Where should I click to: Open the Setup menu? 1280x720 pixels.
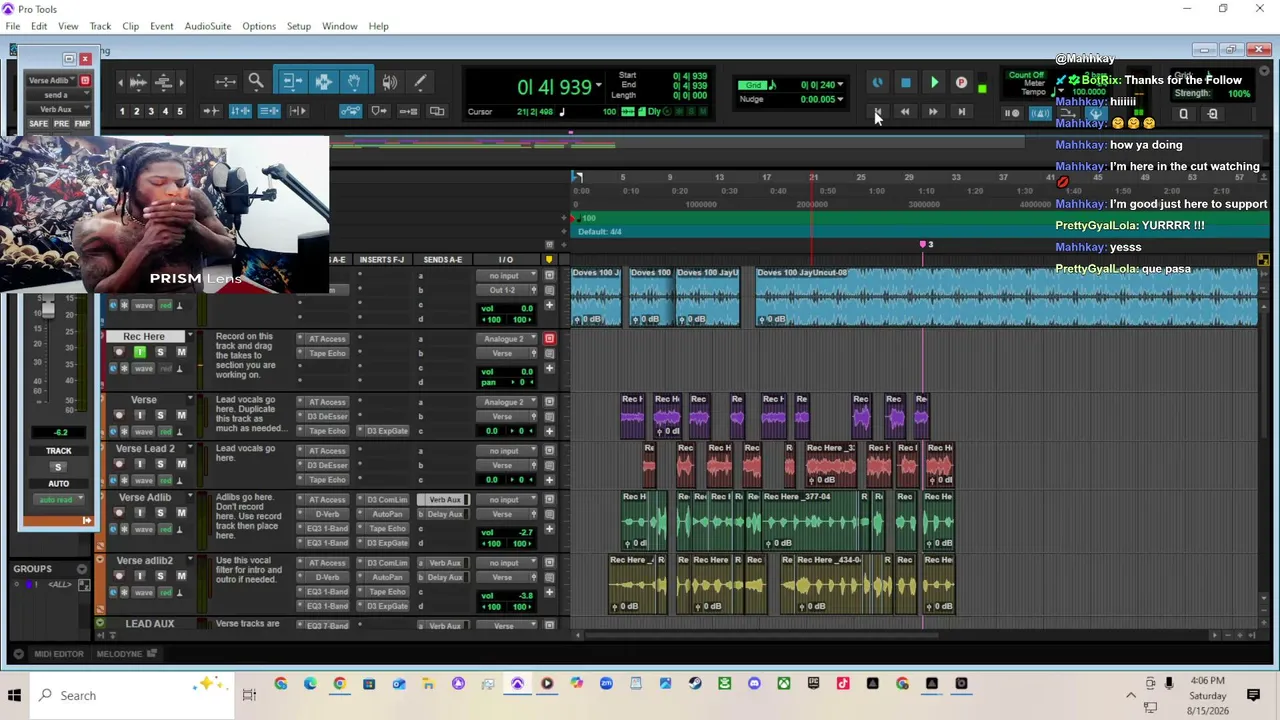click(298, 26)
